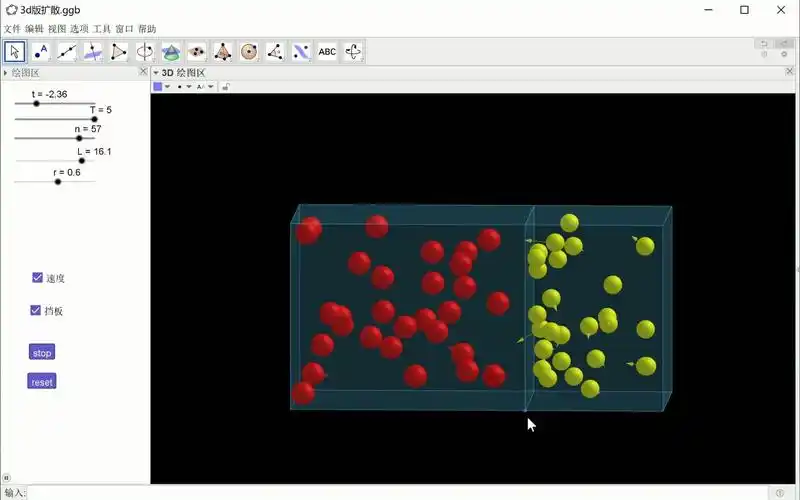Select the Move arrow tool
800x500 pixels.
click(14, 52)
